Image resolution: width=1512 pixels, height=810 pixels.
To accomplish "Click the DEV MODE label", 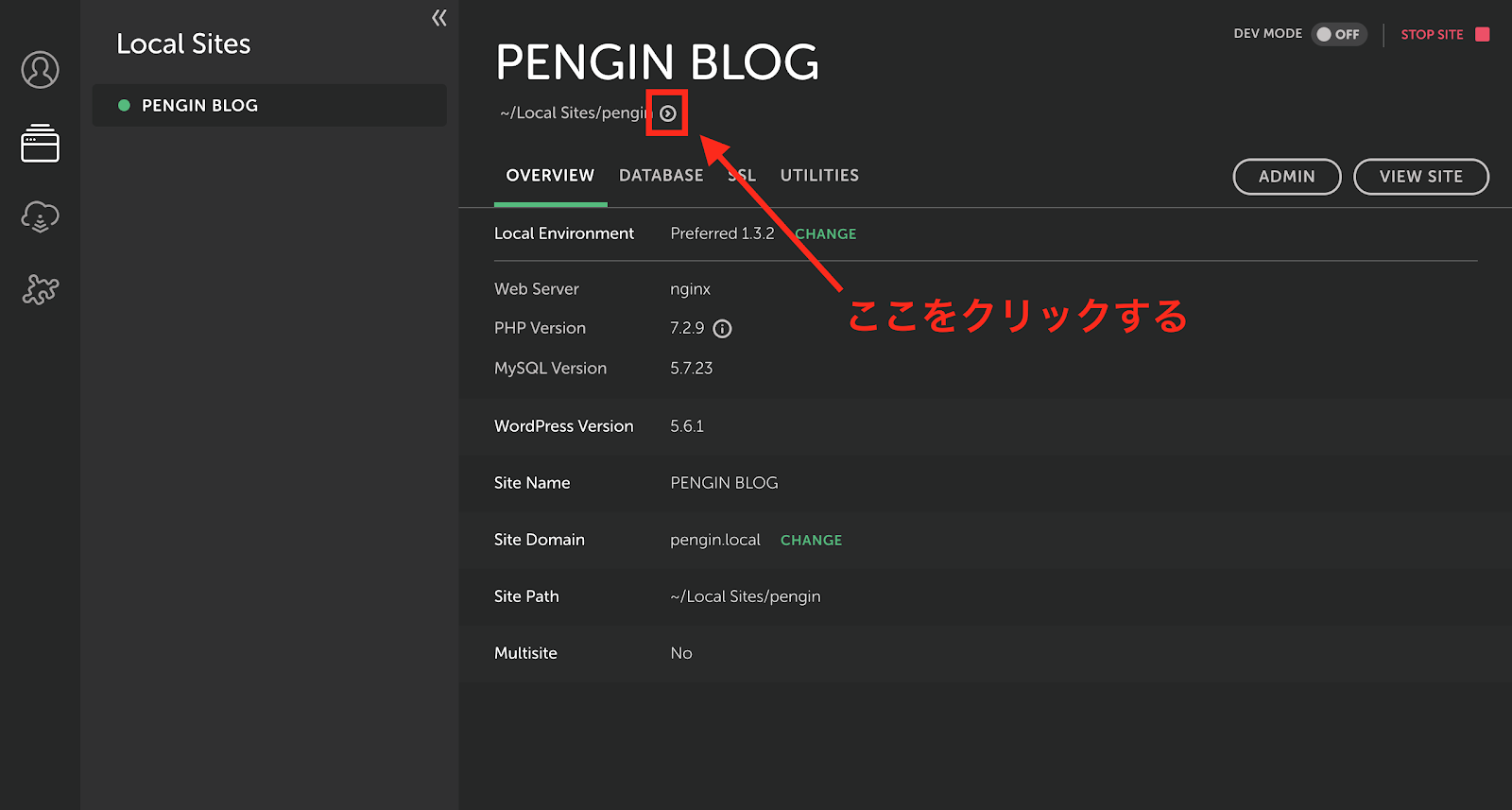I will (1267, 33).
